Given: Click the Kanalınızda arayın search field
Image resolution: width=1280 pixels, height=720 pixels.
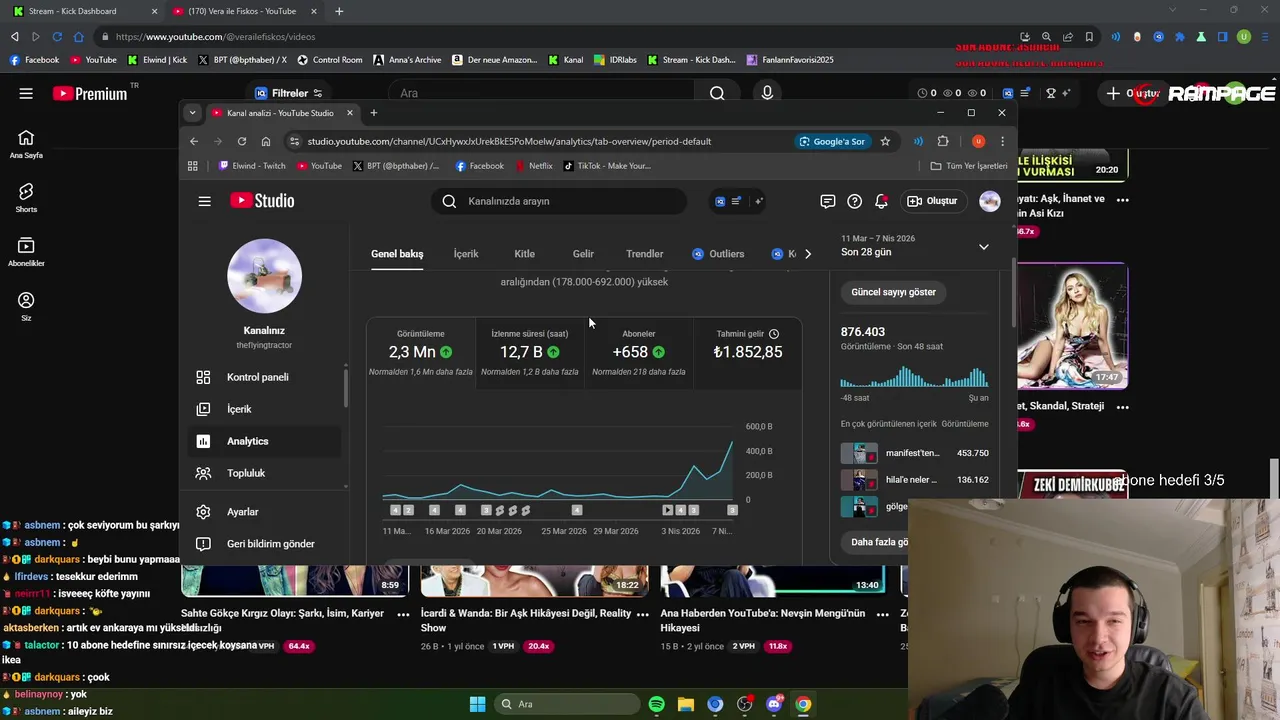Looking at the screenshot, I should [560, 201].
